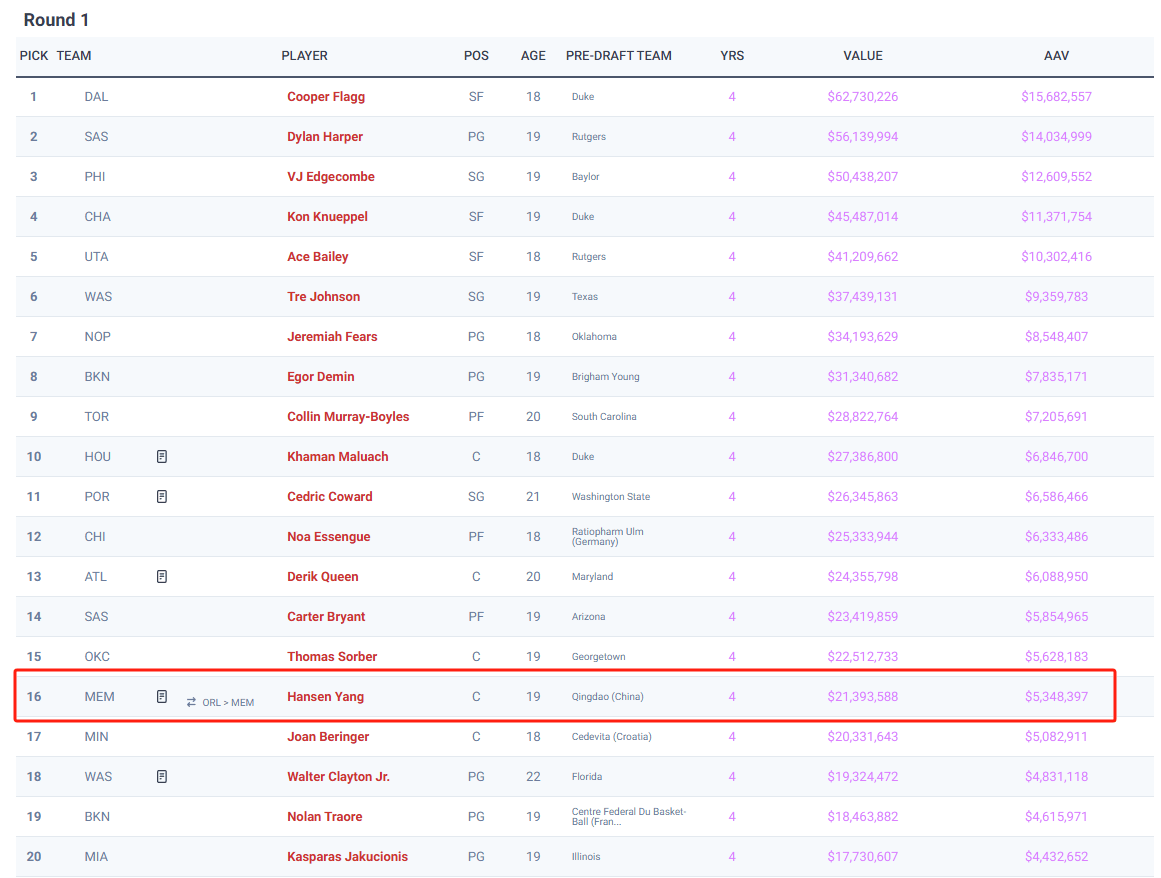
Task: Open the note icon in POR row
Action: tap(162, 497)
